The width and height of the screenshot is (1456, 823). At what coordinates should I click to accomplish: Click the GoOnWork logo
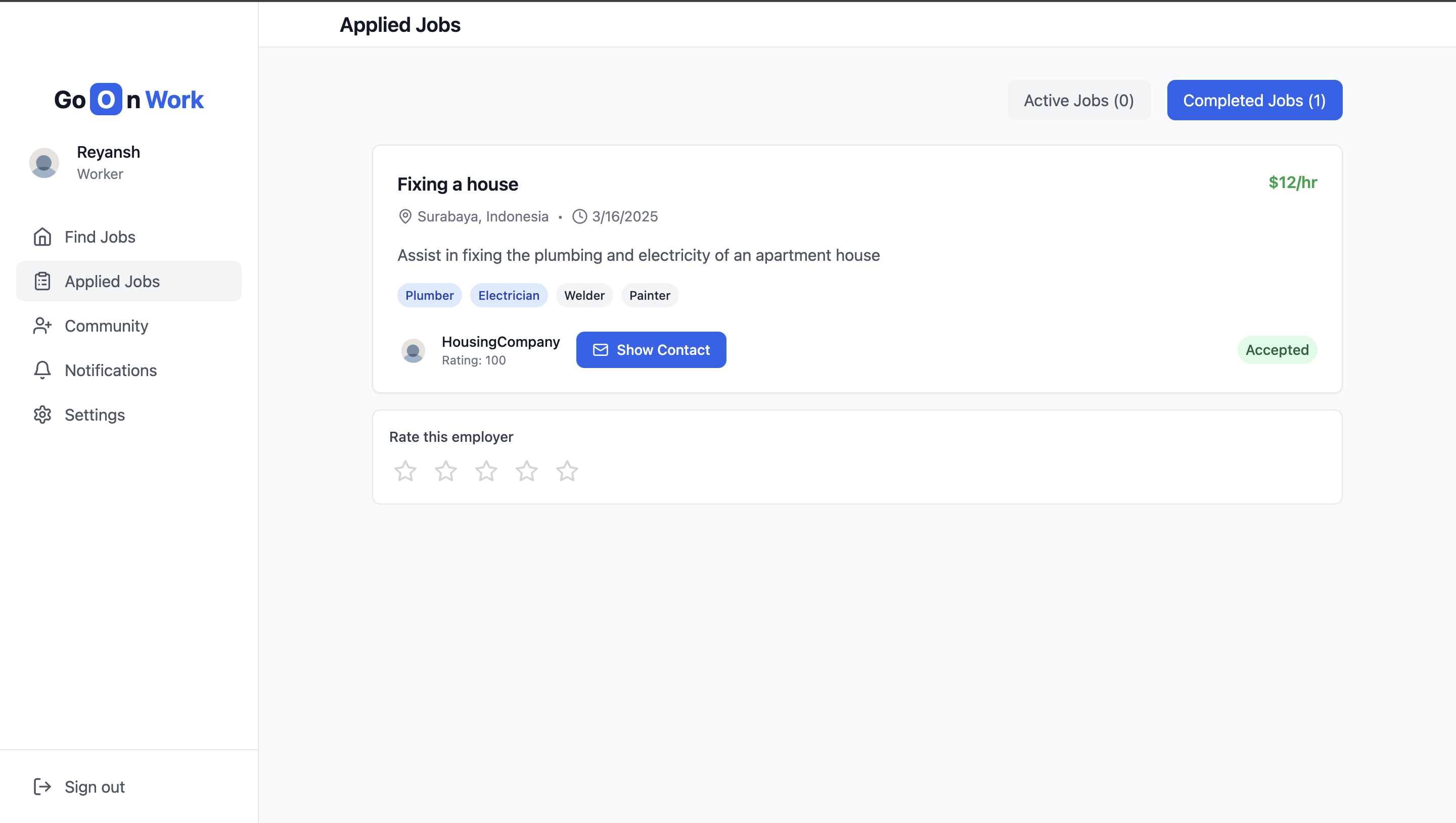(129, 100)
